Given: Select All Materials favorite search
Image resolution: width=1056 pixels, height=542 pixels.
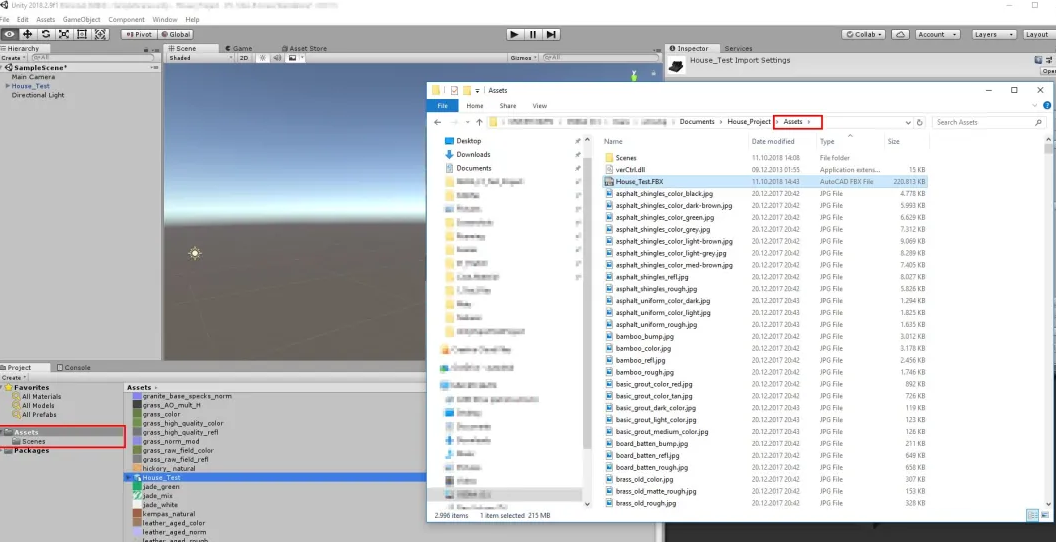Looking at the screenshot, I should click(x=41, y=397).
